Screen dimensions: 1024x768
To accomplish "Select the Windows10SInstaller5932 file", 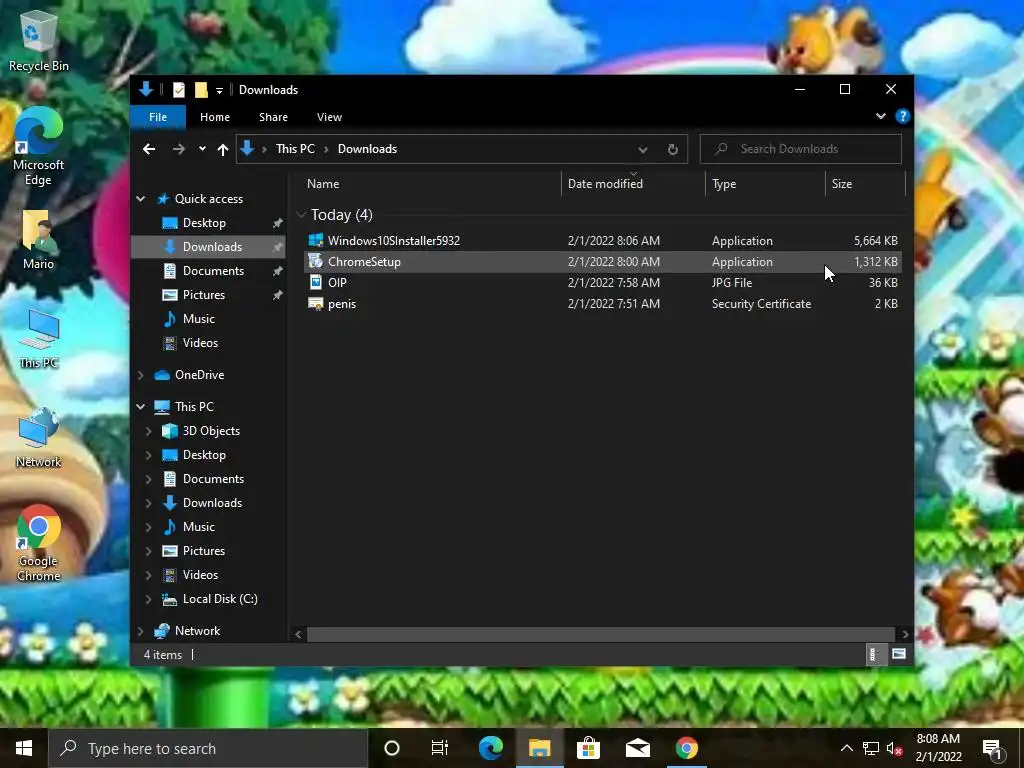I will pyautogui.click(x=602, y=240).
